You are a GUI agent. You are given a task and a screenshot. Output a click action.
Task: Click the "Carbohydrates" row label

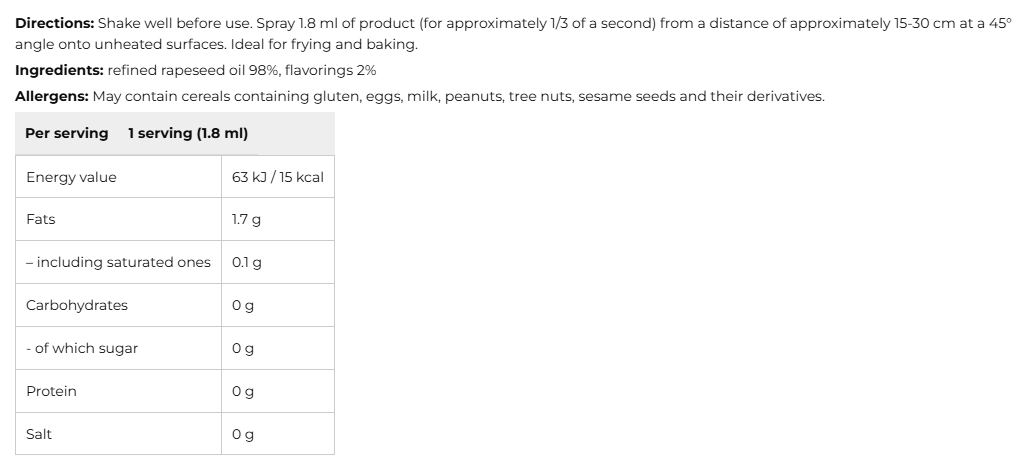(77, 305)
